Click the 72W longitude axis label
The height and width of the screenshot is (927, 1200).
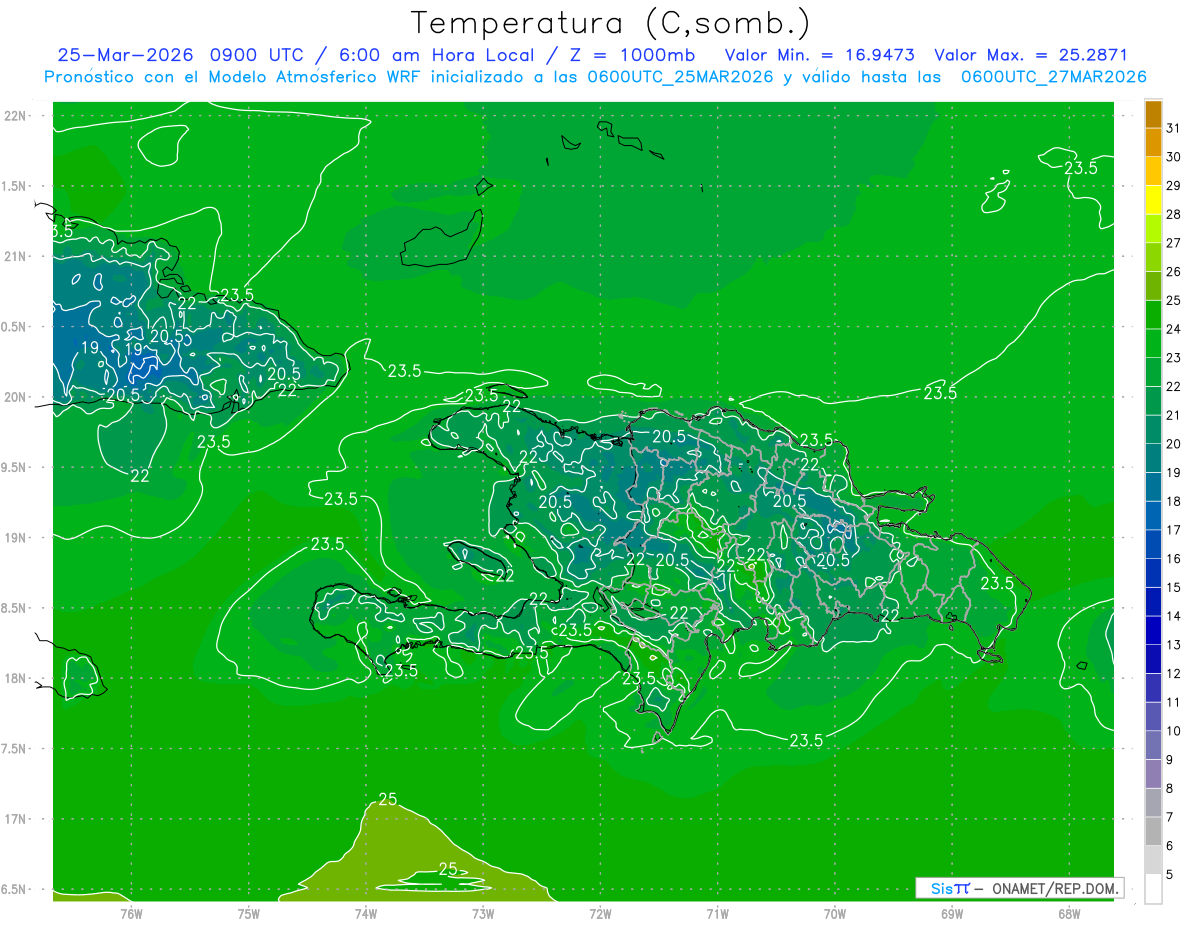click(x=600, y=913)
